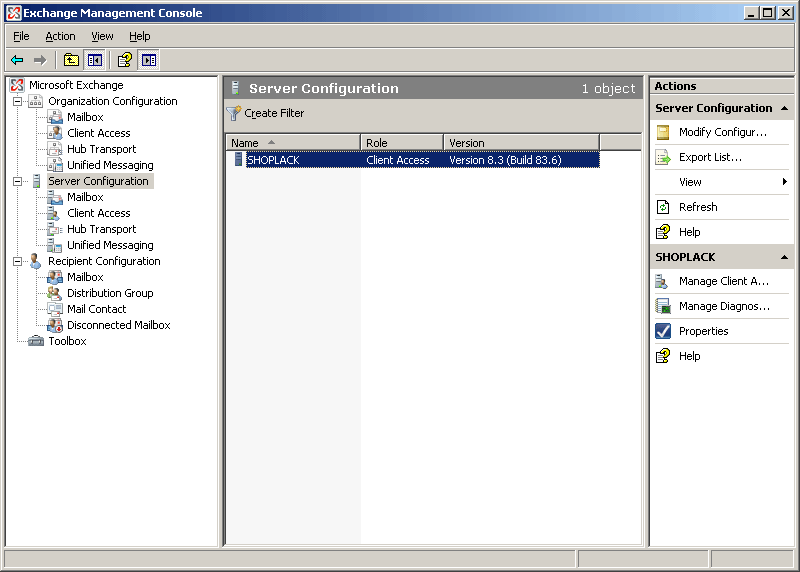Click the Toolbox icon in tree
This screenshot has width=800, height=572.
click(x=36, y=341)
